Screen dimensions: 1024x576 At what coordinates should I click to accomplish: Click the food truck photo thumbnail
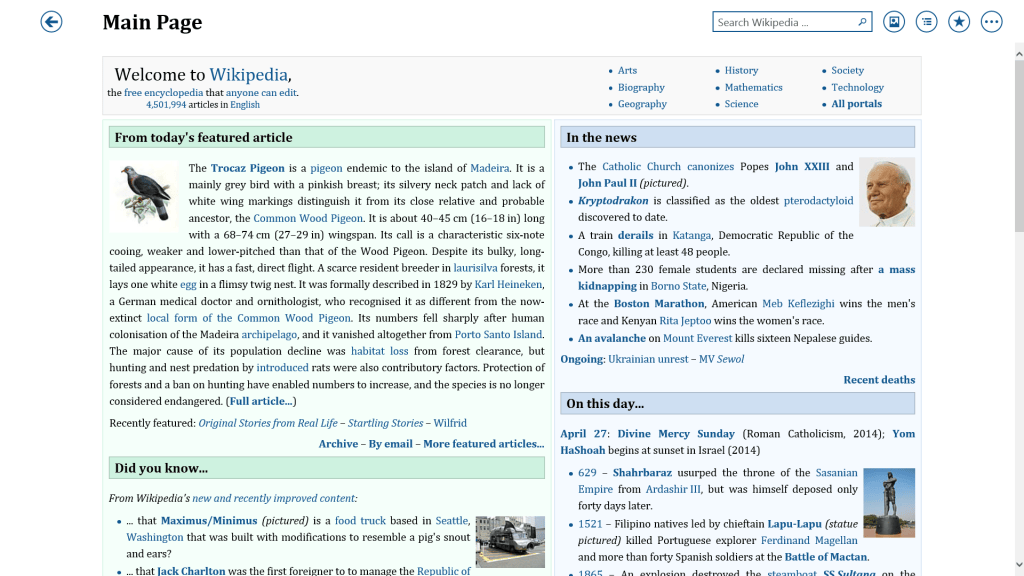(x=510, y=541)
